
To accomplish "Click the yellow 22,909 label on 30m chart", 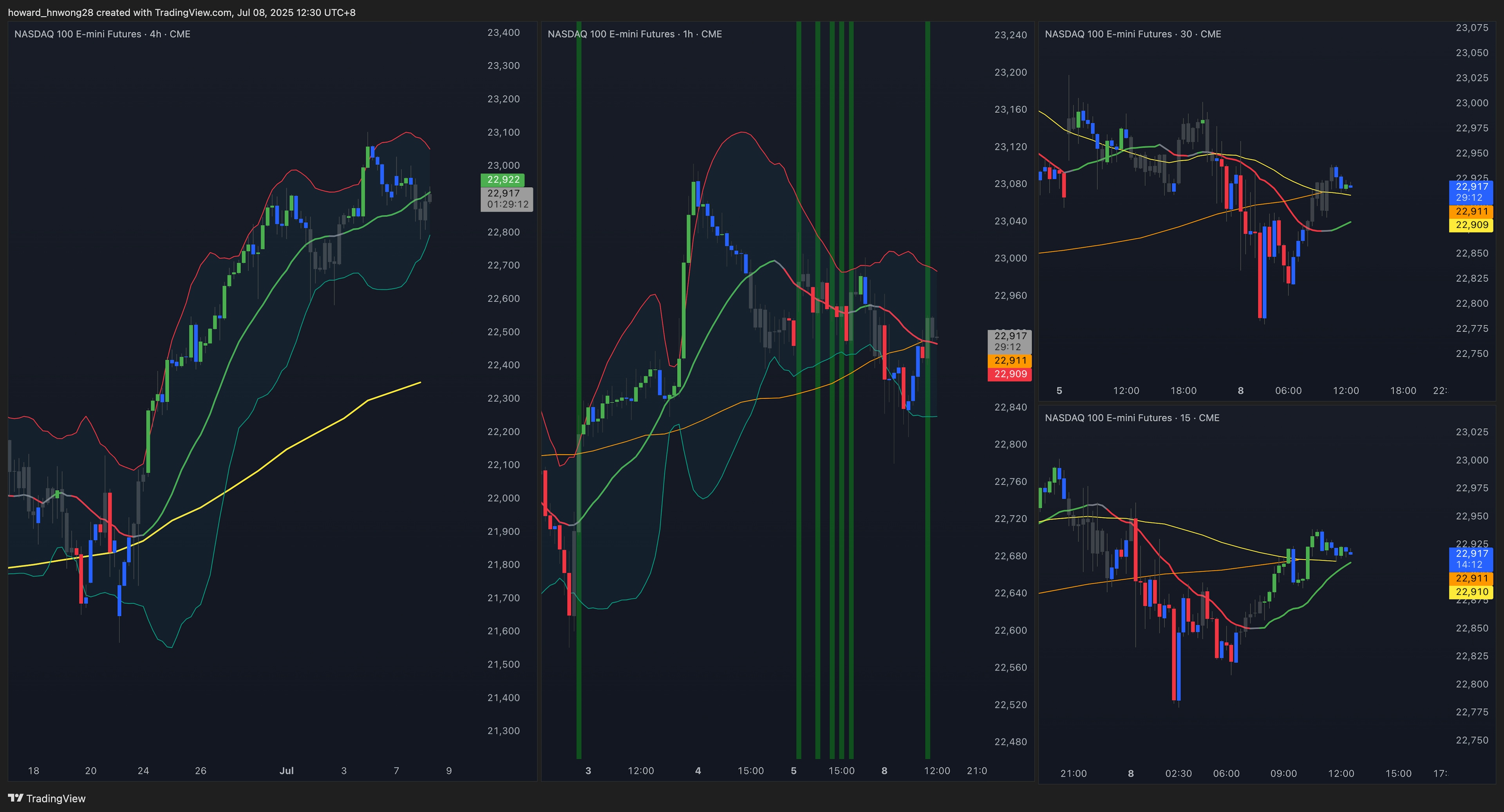I will 1471,225.
